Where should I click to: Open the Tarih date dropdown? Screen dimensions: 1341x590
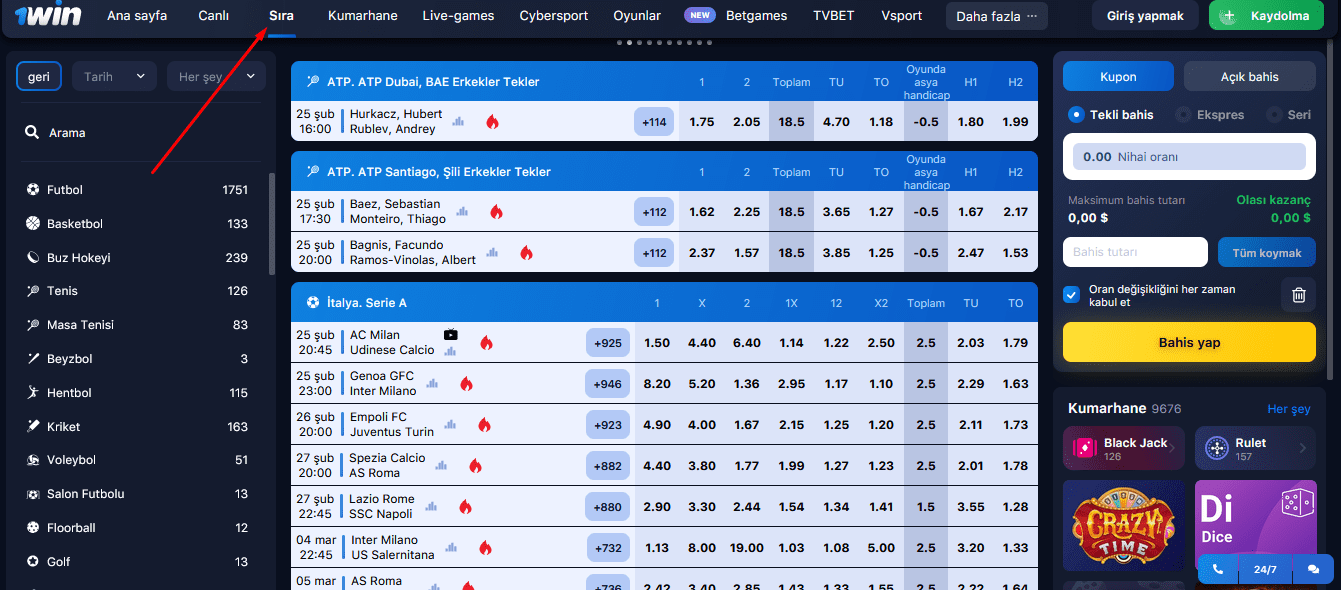[x=114, y=76]
